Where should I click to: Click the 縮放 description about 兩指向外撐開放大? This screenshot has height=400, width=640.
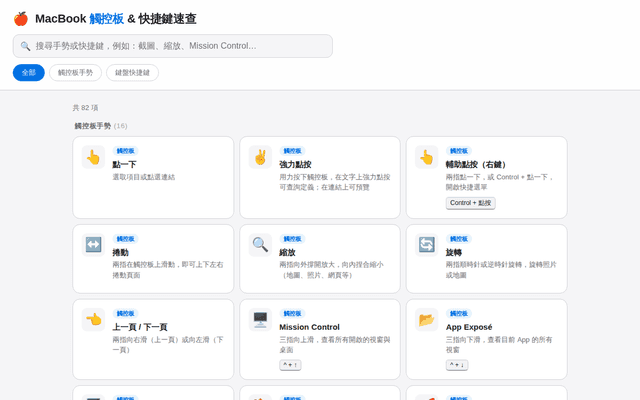[x=331, y=270]
